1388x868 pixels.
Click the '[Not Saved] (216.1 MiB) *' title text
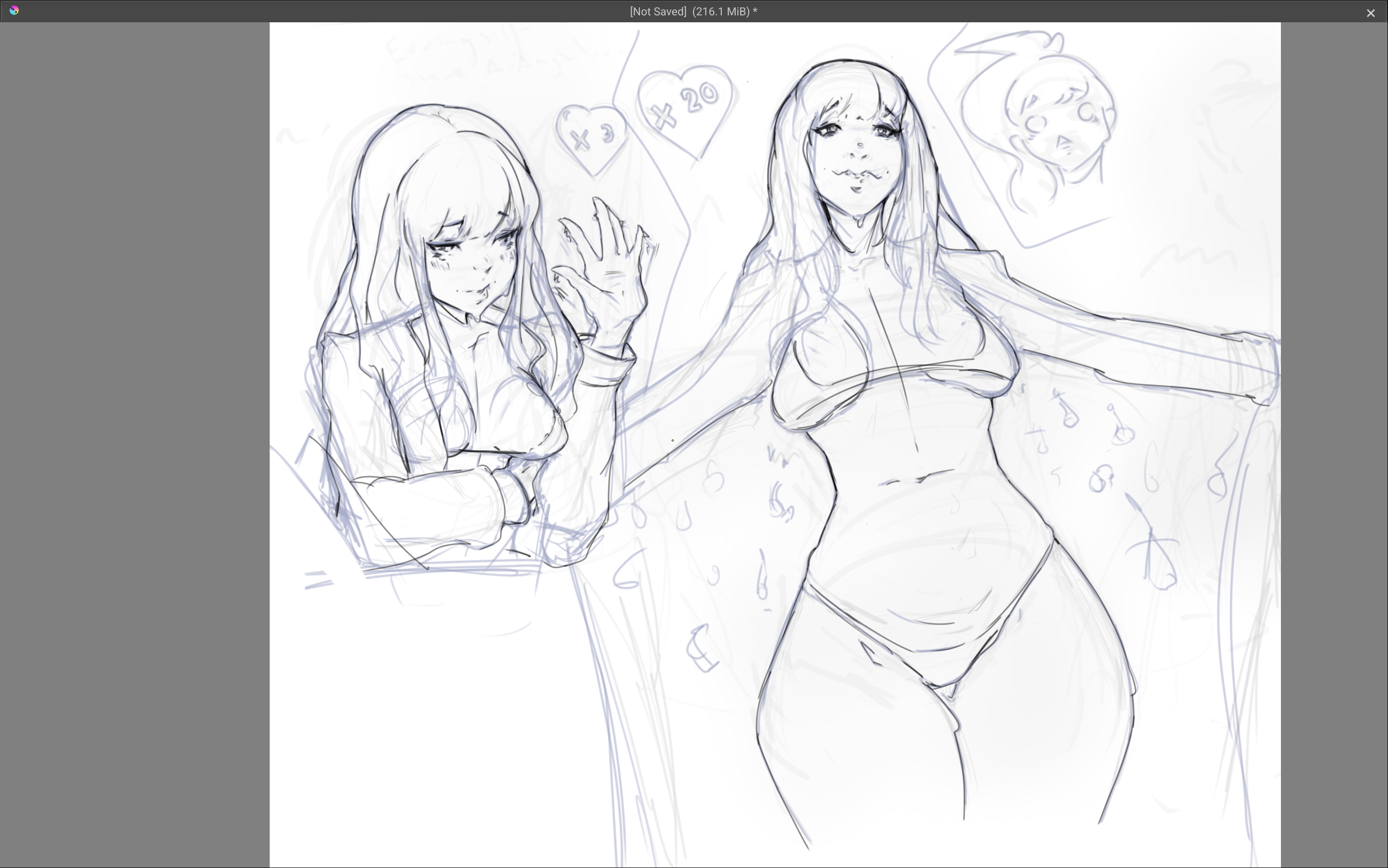(694, 11)
